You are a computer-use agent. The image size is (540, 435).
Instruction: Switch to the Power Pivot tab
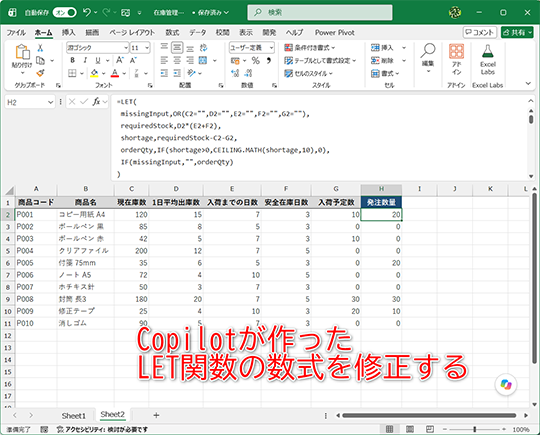pyautogui.click(x=334, y=33)
